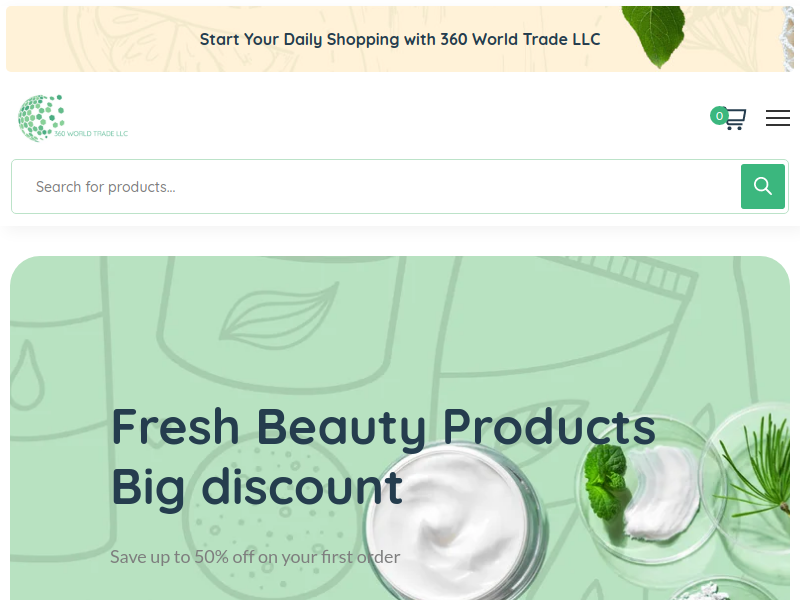The image size is (800, 600).
Task: Click the white cream jar image
Action: point(452,526)
